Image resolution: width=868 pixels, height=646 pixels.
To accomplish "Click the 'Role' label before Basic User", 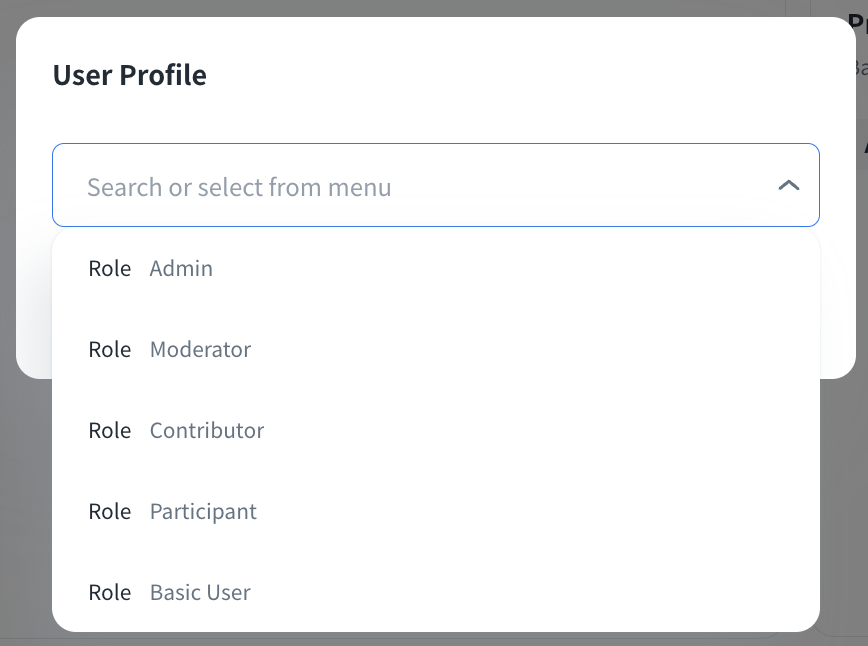I will pyautogui.click(x=109, y=593).
